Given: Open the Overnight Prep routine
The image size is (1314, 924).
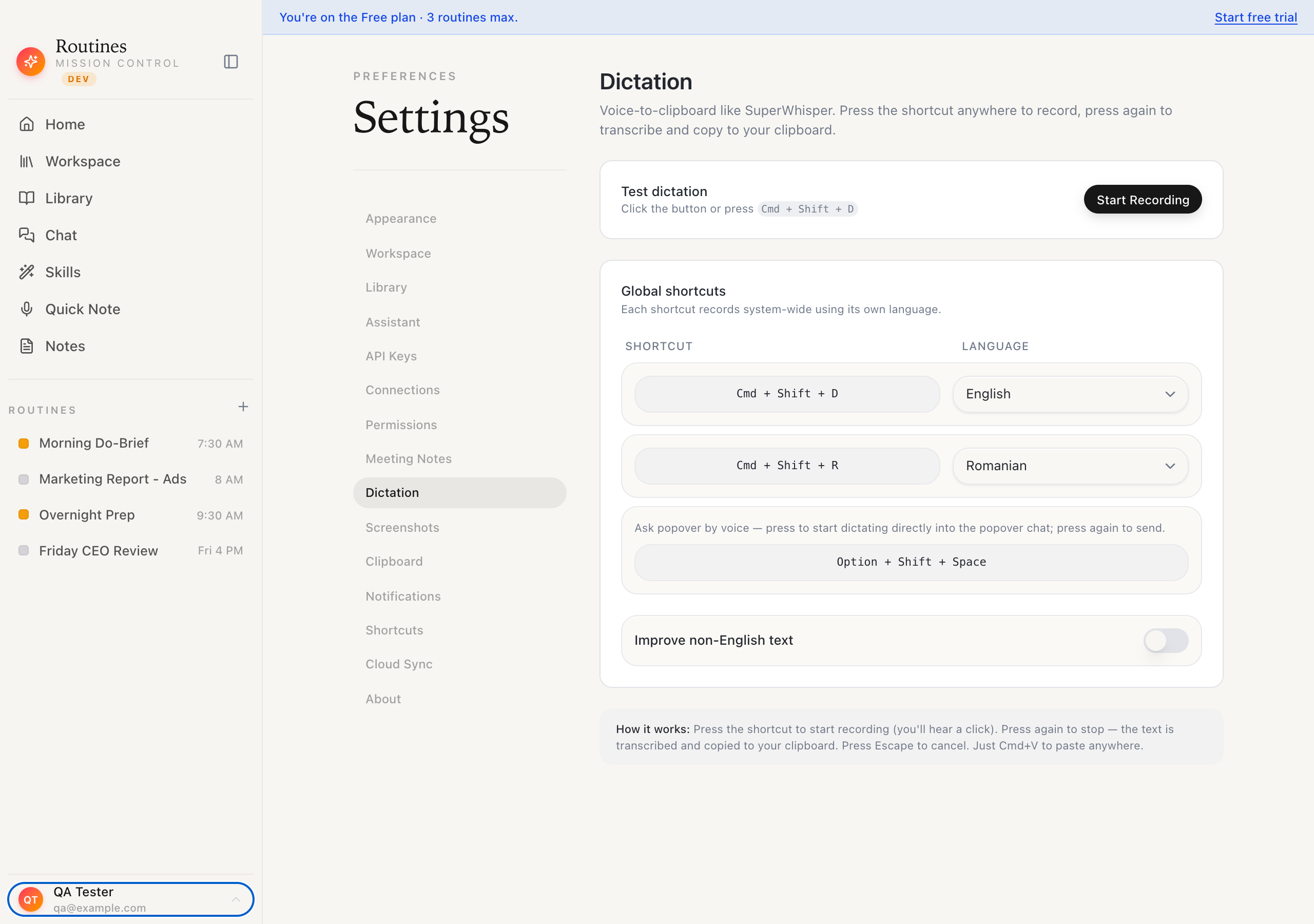Looking at the screenshot, I should tap(130, 515).
